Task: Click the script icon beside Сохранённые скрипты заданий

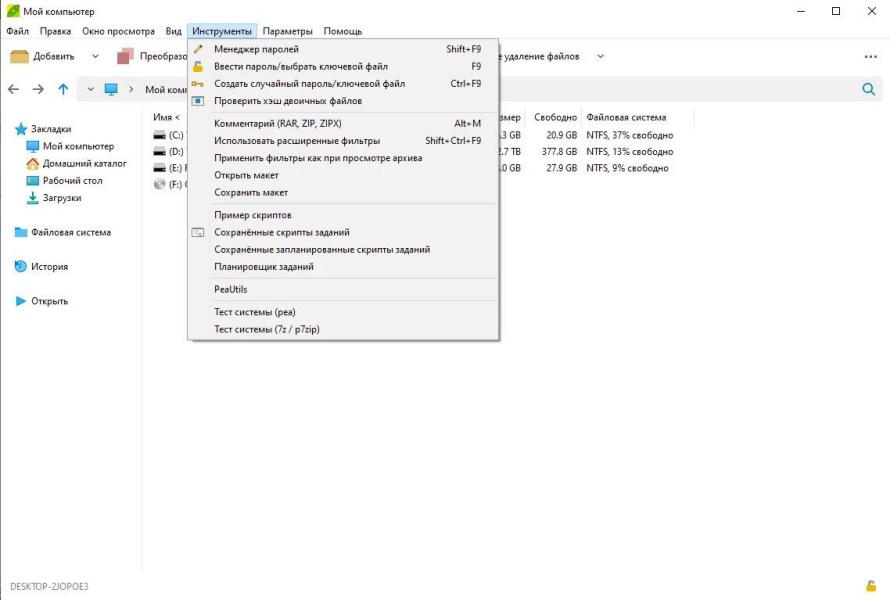Action: tap(198, 232)
